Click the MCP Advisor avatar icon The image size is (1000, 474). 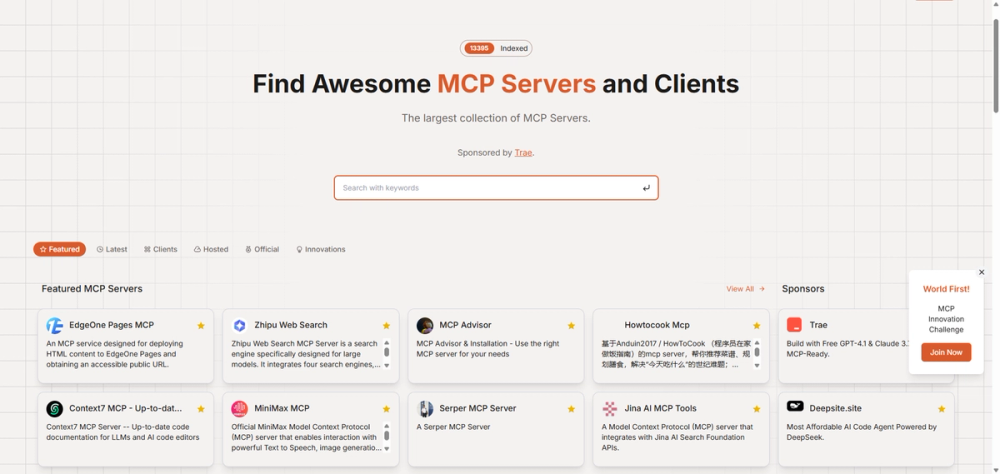point(425,325)
